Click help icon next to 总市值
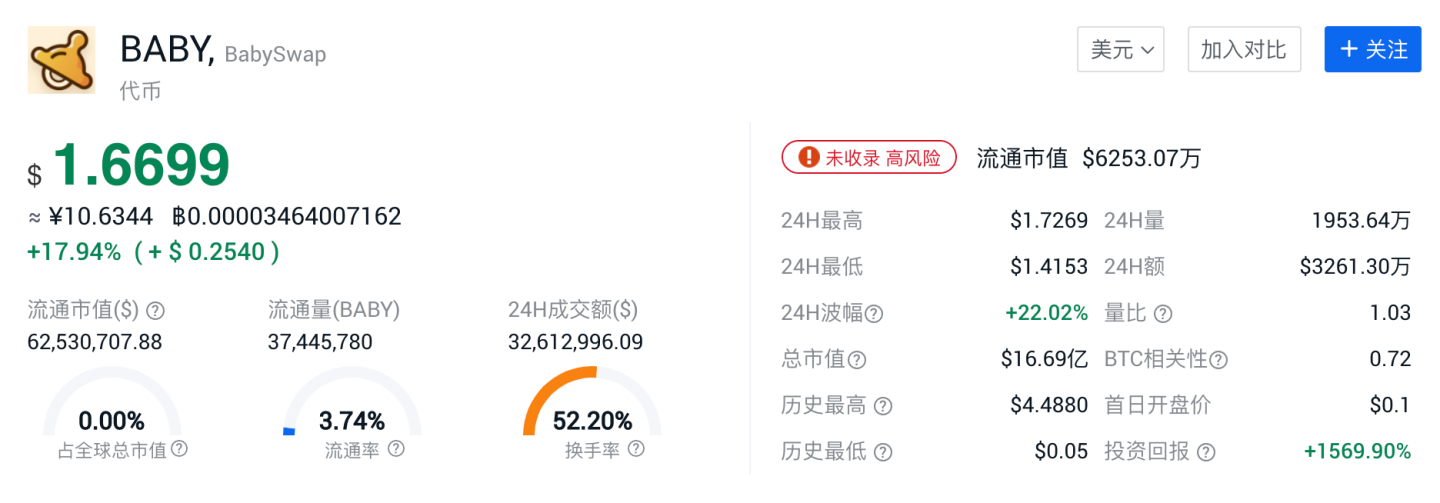Viewport: 1440px width, 503px height. 857,360
